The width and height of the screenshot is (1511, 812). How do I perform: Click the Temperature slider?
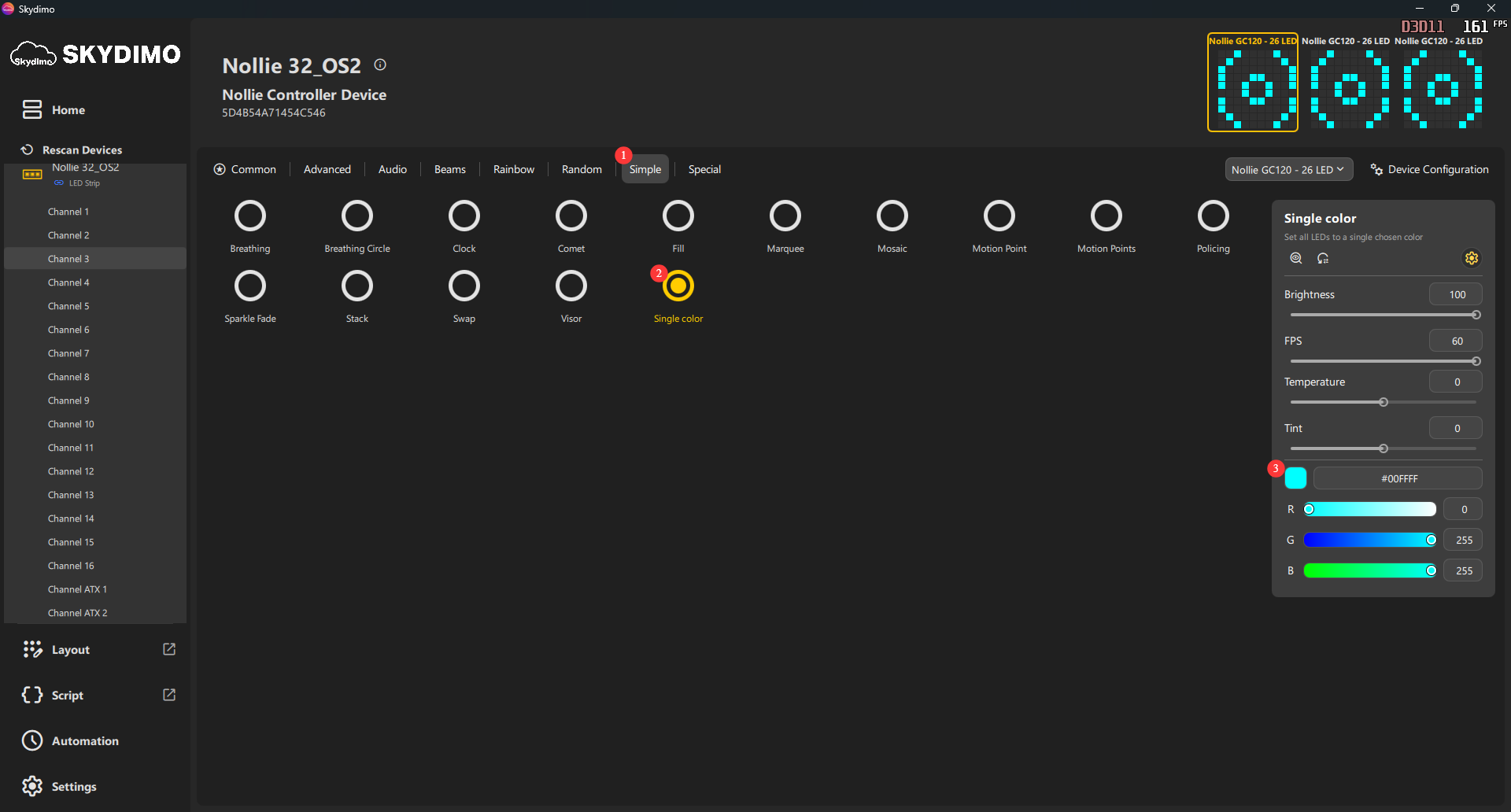click(1384, 402)
